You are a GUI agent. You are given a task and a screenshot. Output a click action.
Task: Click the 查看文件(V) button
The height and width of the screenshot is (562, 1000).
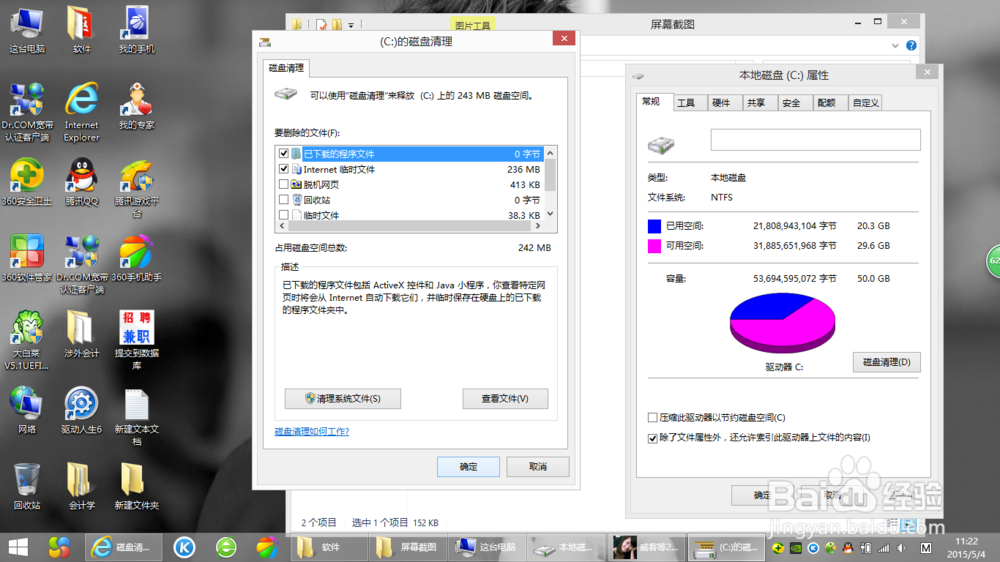tap(504, 399)
